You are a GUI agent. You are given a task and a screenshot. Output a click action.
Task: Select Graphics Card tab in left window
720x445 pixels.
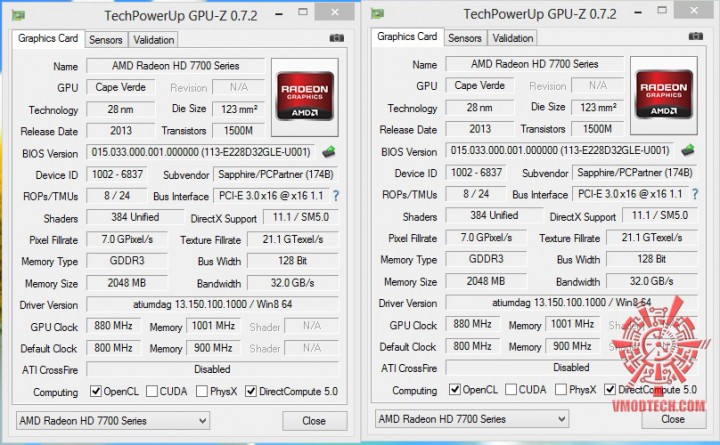[x=48, y=39]
